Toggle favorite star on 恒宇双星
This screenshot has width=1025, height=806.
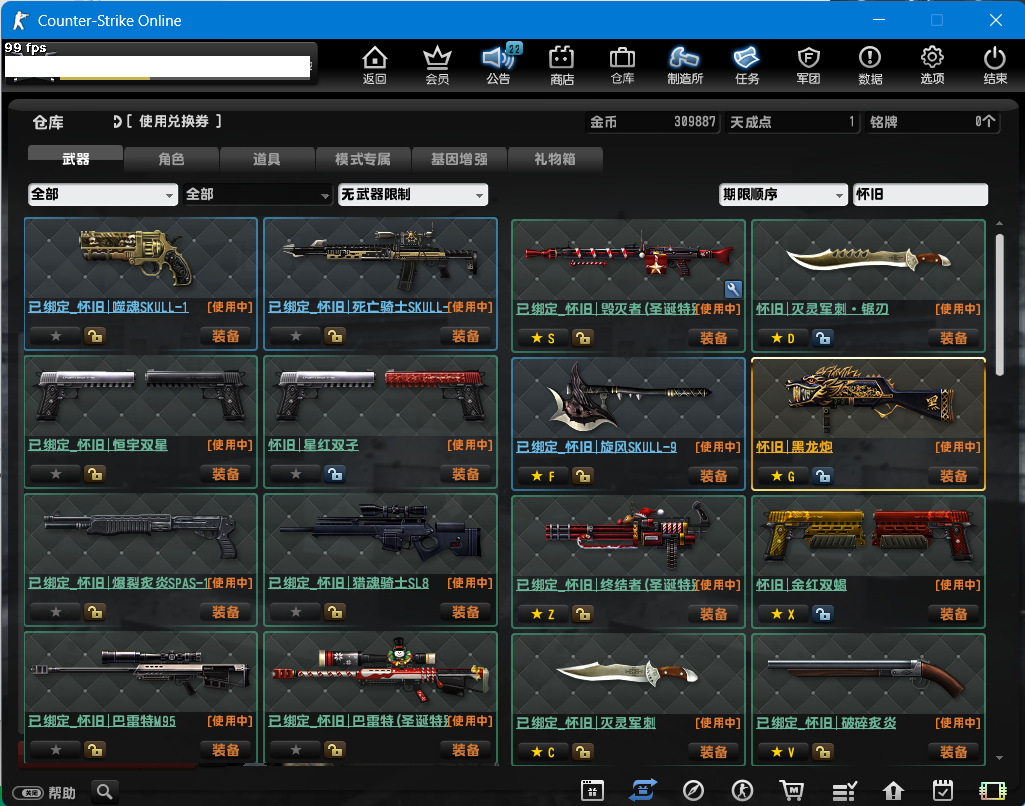point(56,474)
